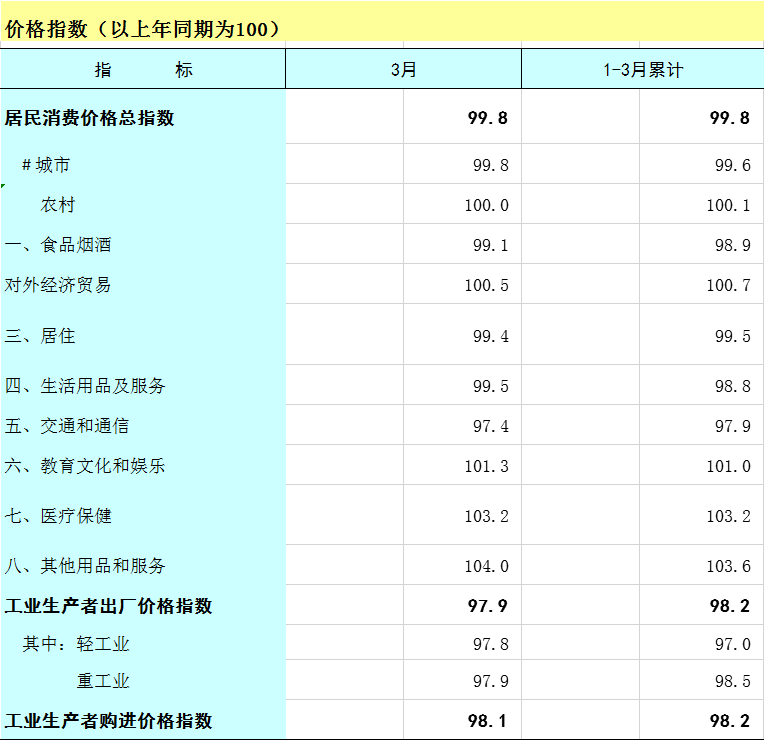Select the 一、食品烟酒 label cell
This screenshot has width=764, height=740.
(58, 245)
